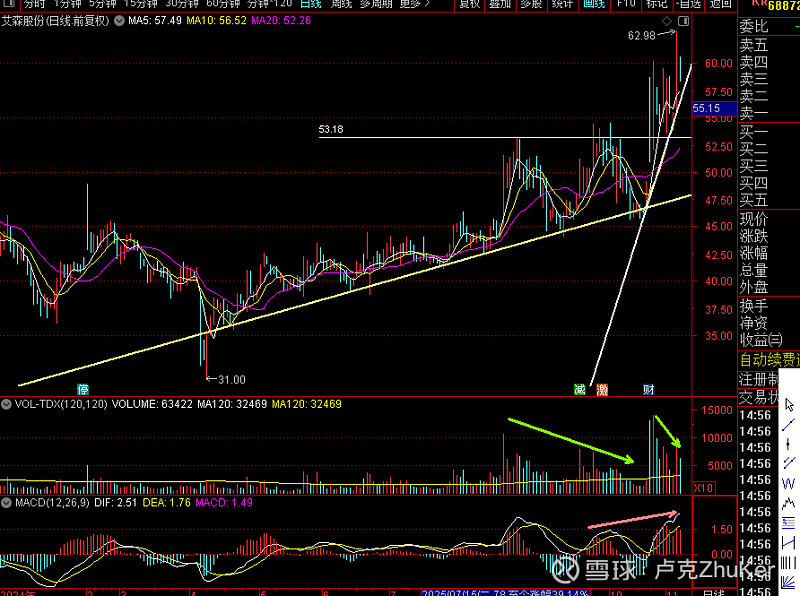Viewport: 800px width, 596px height.
Task: Switch to the 分时 intraday tab
Action: pyautogui.click(x=34, y=4)
